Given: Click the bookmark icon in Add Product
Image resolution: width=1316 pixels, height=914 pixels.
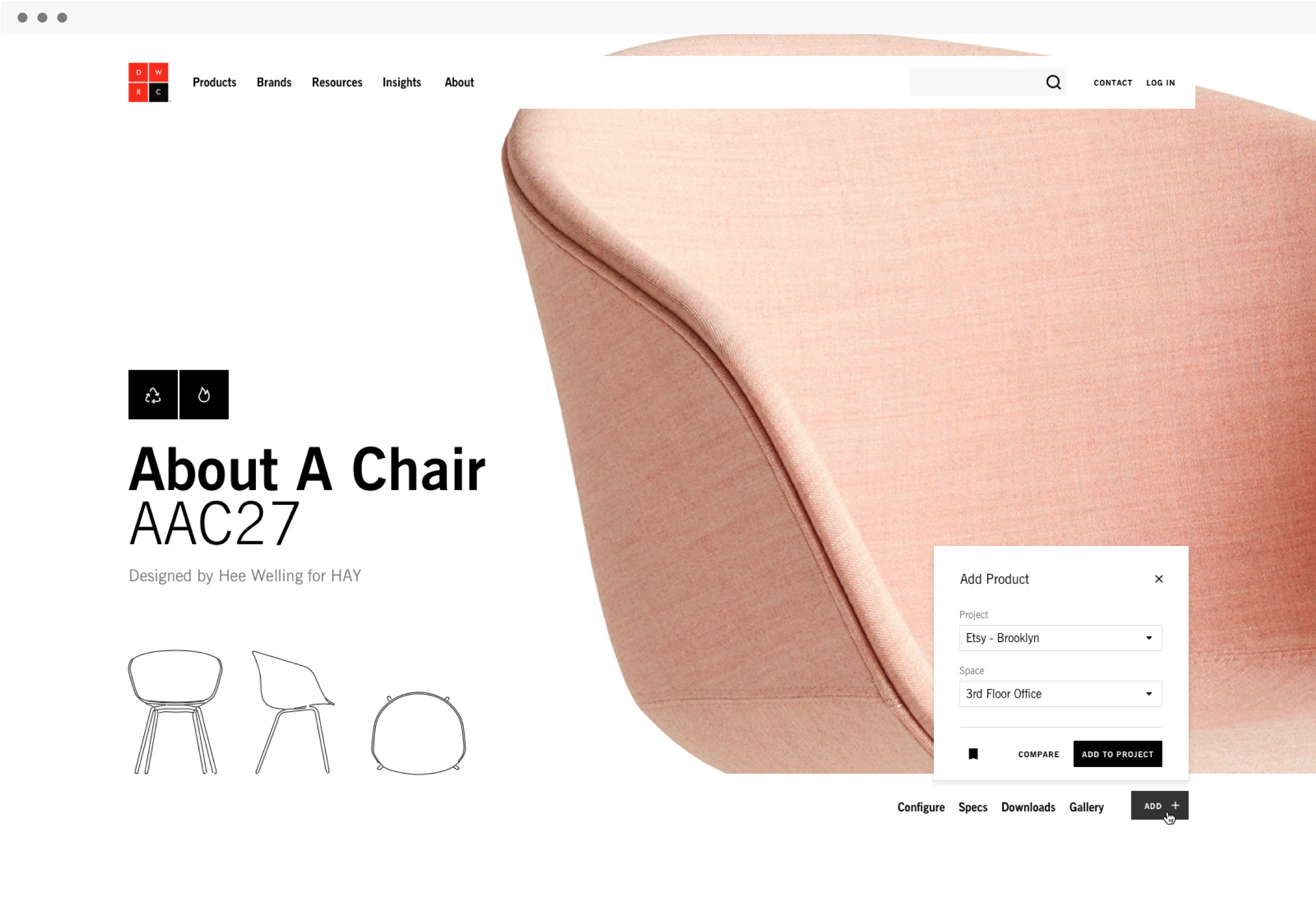Looking at the screenshot, I should (x=973, y=754).
